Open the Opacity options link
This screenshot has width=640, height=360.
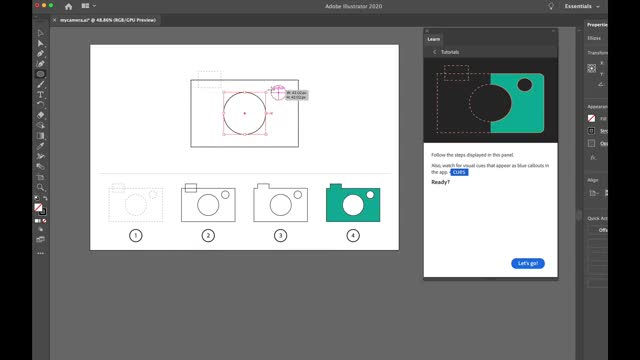point(604,143)
